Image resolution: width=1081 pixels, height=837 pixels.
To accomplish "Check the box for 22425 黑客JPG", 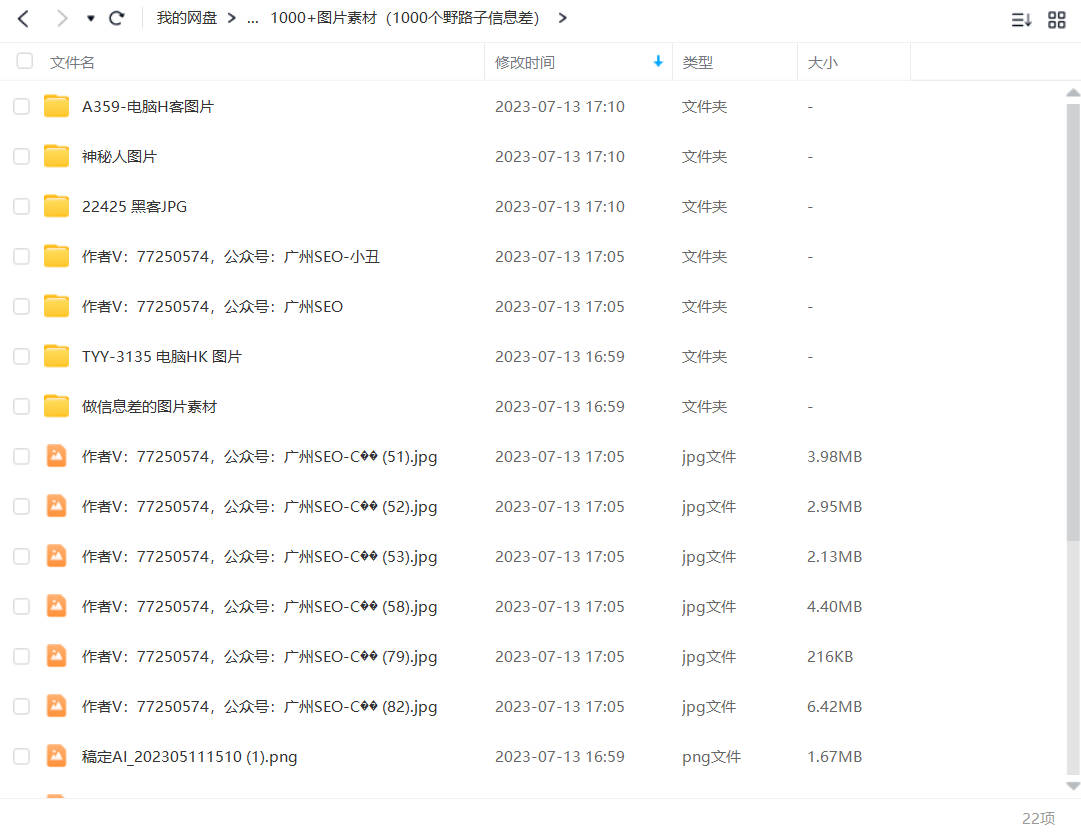I will coord(22,207).
